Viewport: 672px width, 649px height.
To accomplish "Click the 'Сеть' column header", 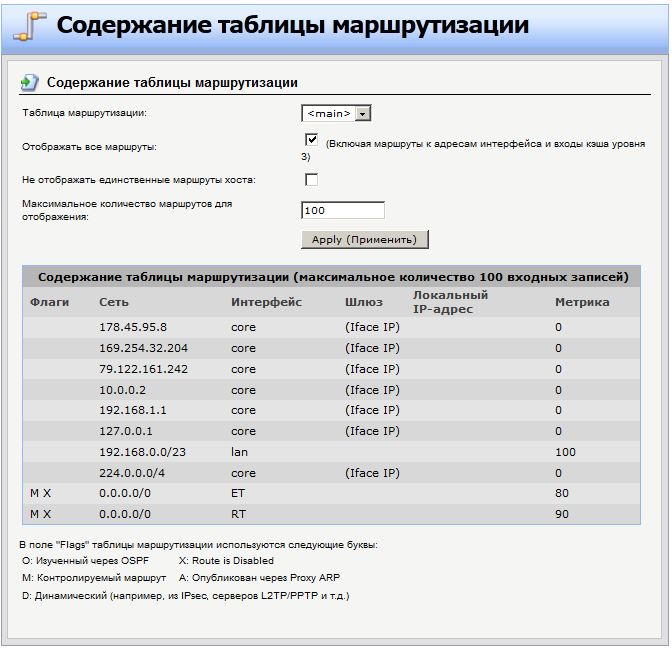I will (113, 302).
